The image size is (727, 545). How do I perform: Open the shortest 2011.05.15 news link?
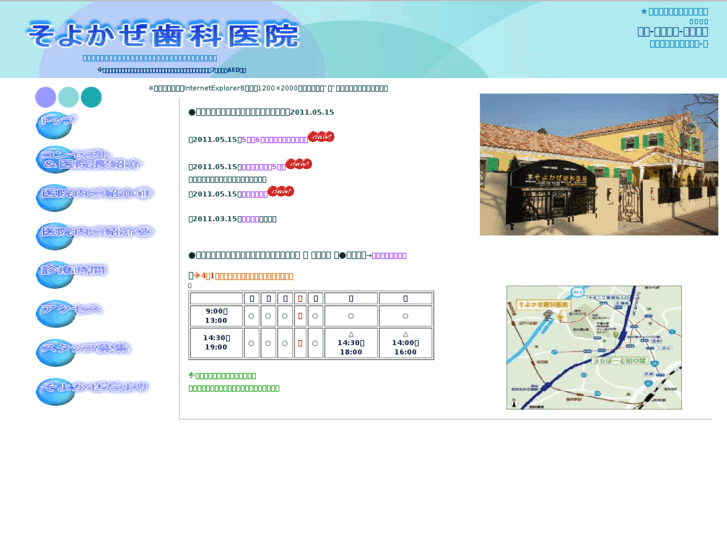[x=255, y=194]
